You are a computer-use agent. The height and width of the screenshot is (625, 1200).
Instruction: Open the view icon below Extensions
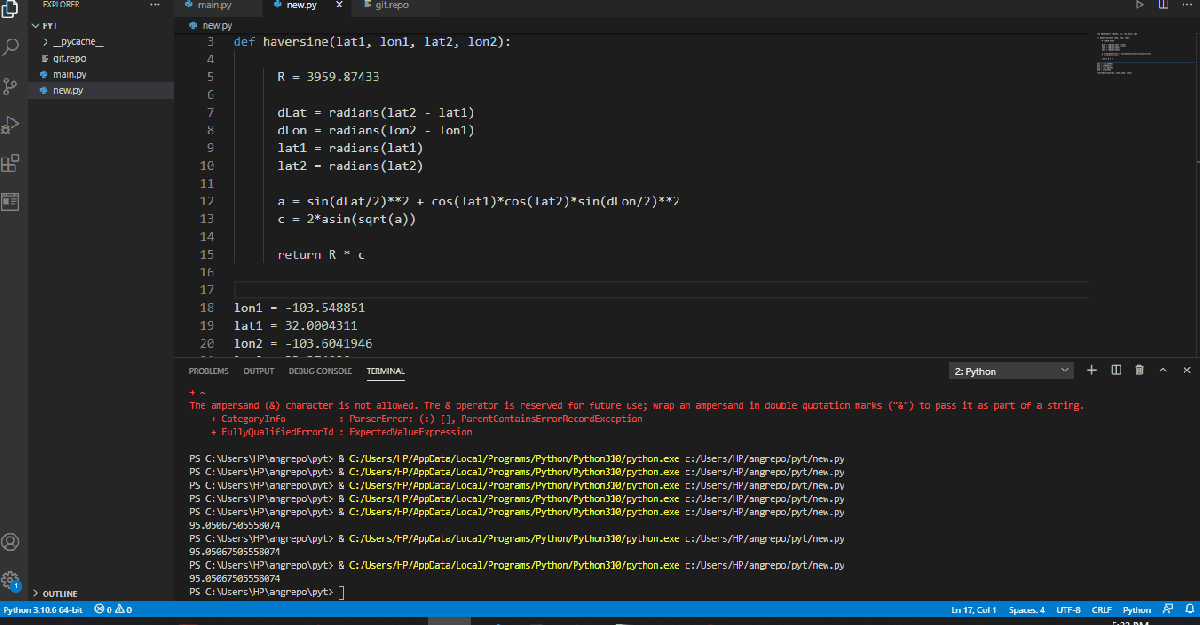(11, 201)
